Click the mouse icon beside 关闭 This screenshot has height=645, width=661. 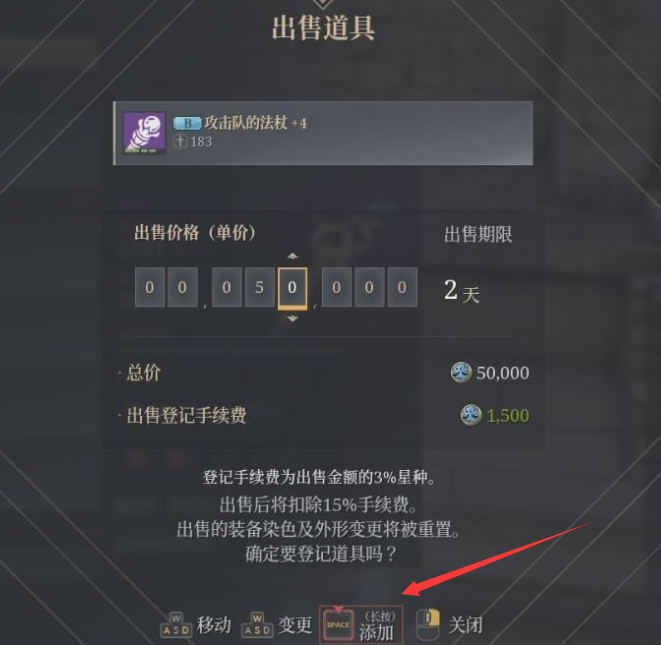pyautogui.click(x=427, y=625)
